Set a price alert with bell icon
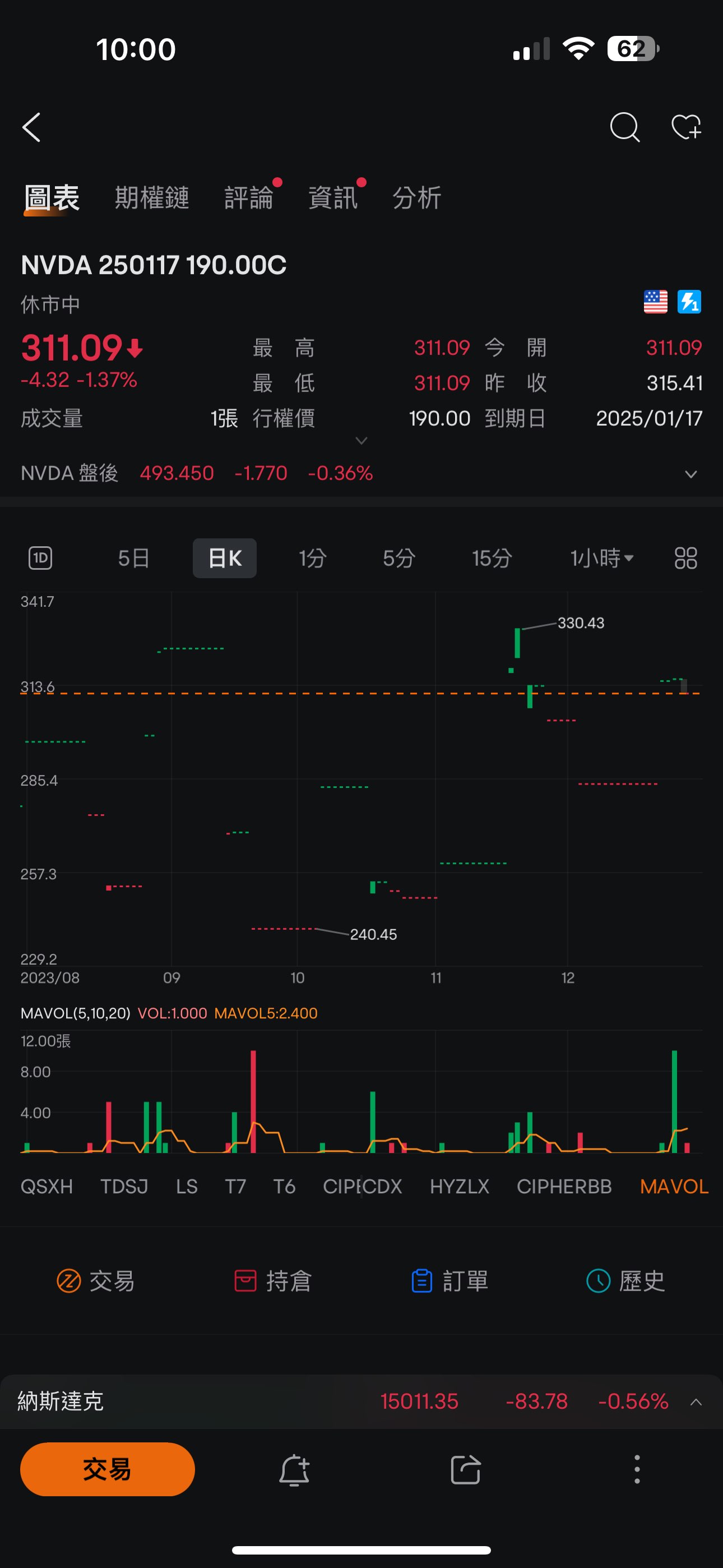 [295, 1470]
